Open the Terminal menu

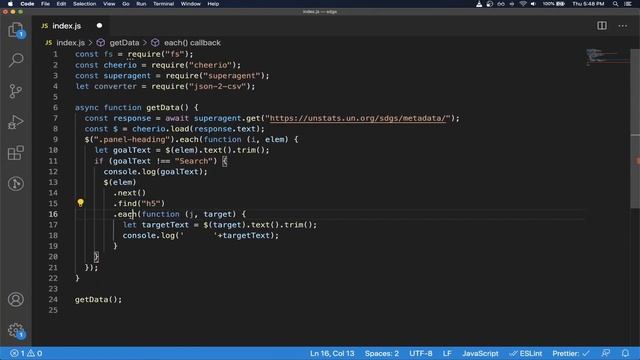(164, 4)
